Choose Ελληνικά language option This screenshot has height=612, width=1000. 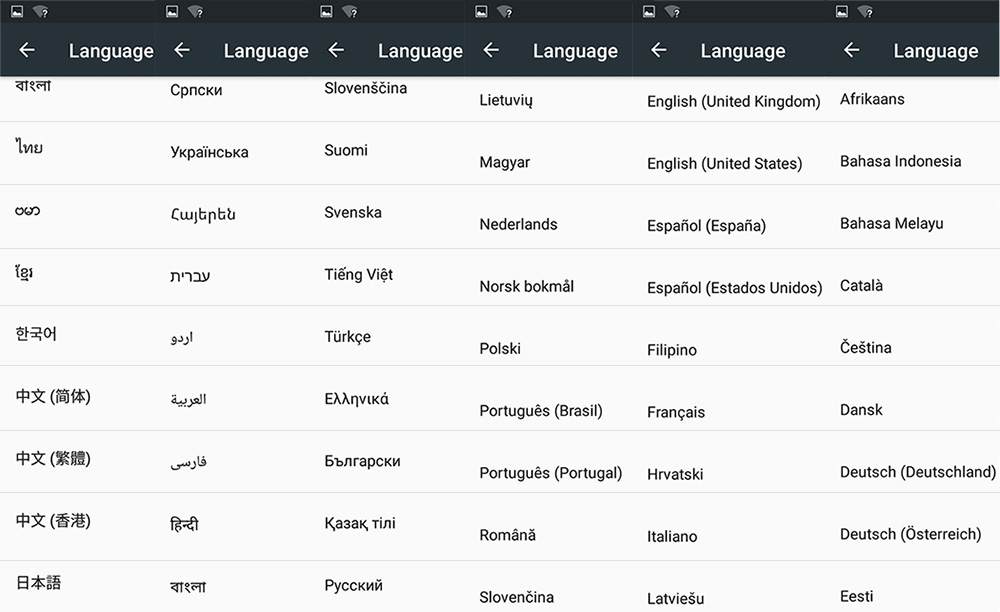[x=357, y=399]
